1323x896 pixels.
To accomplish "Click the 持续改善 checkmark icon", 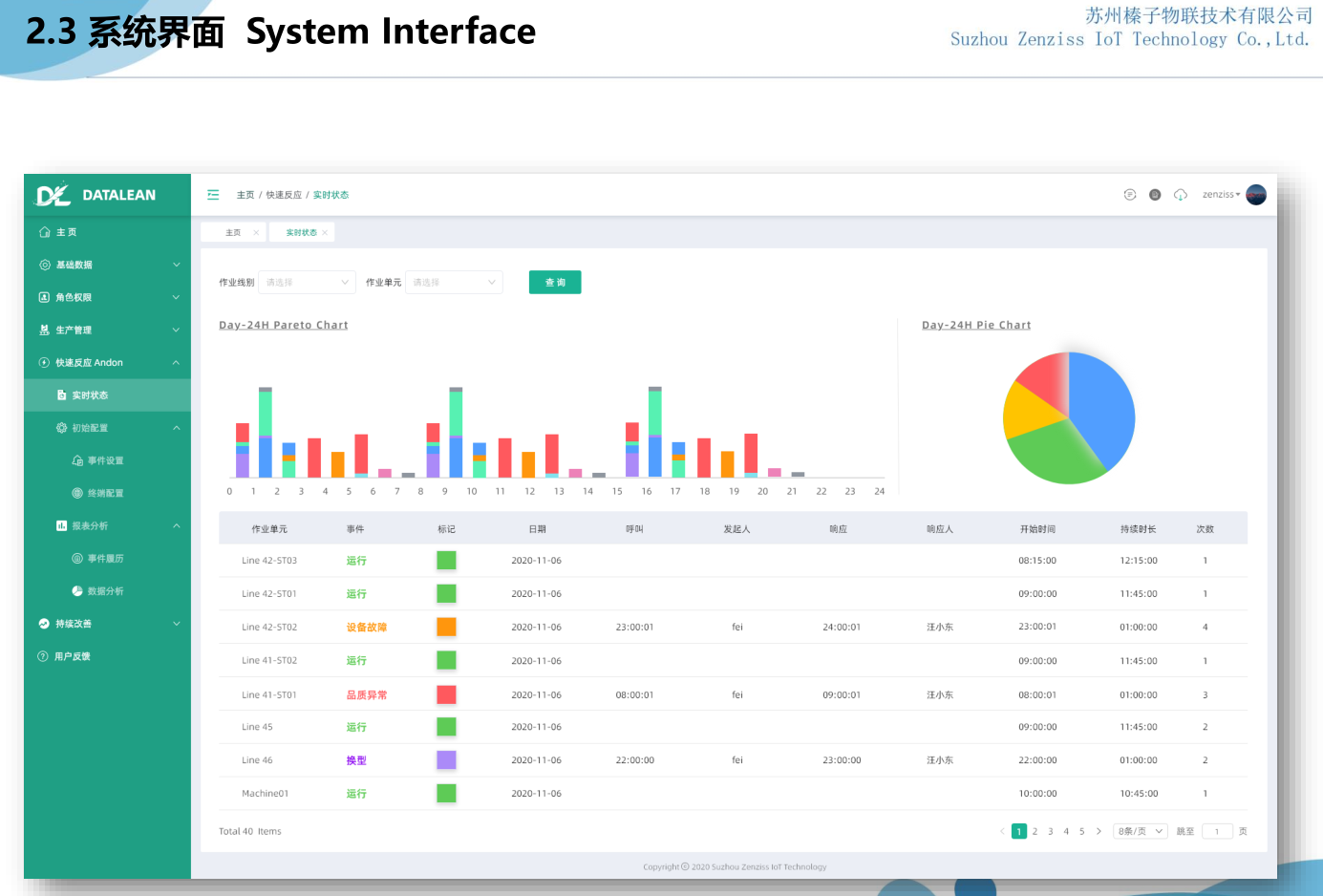I will (x=44, y=624).
